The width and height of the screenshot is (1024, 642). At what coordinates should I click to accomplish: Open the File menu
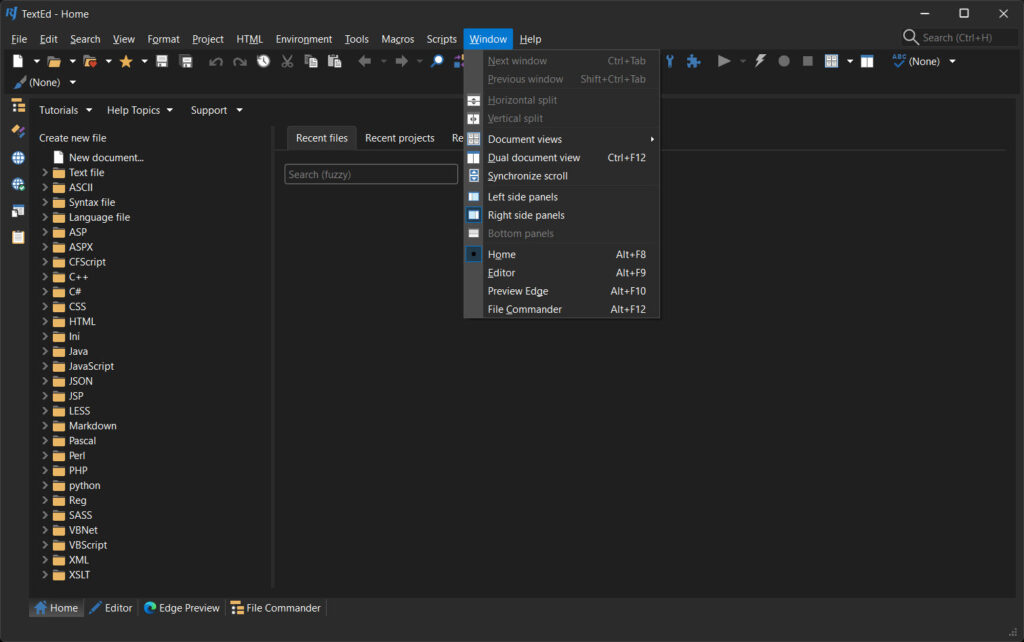pos(19,39)
